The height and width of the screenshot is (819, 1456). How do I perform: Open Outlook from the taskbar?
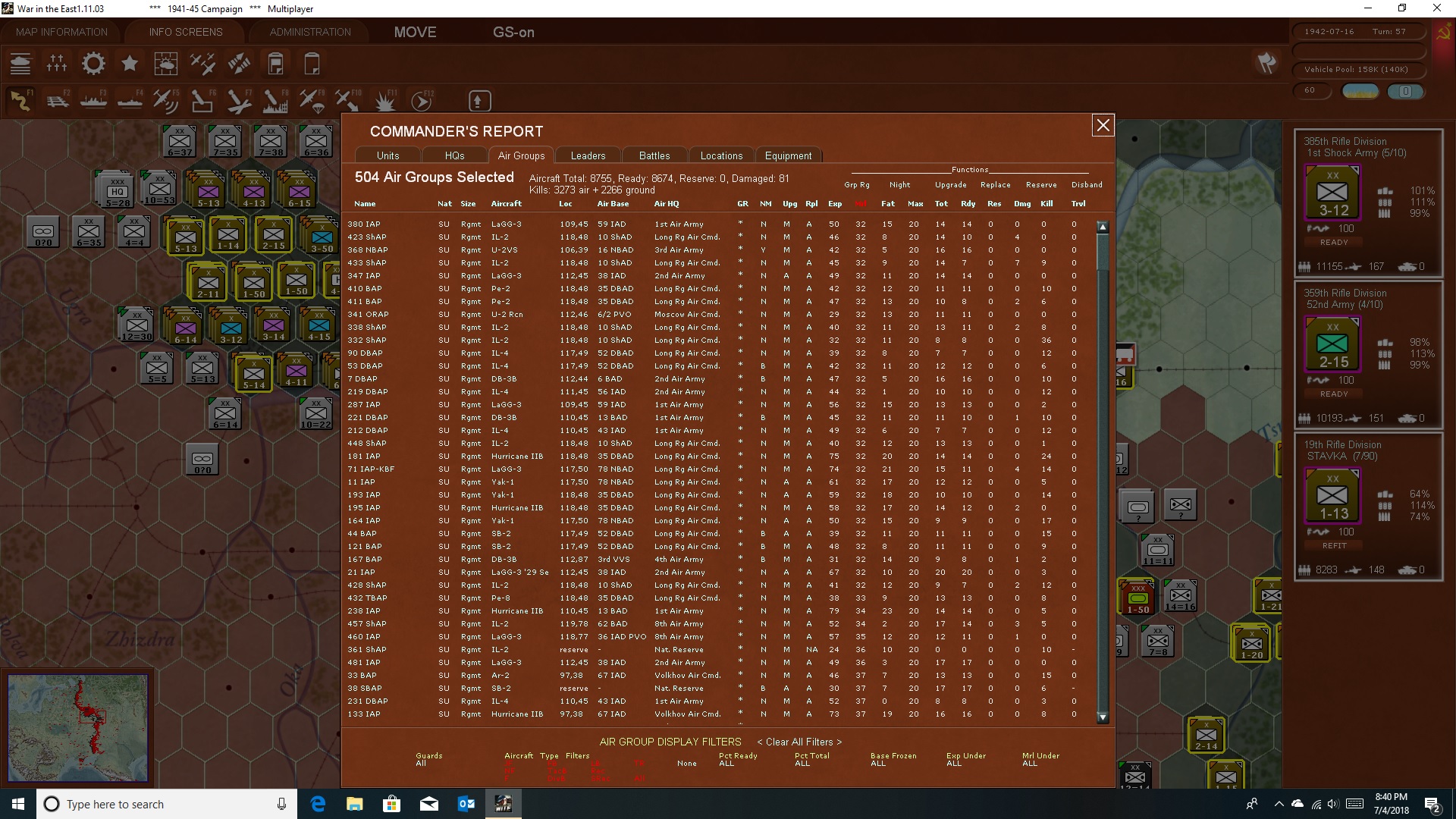coord(466,804)
